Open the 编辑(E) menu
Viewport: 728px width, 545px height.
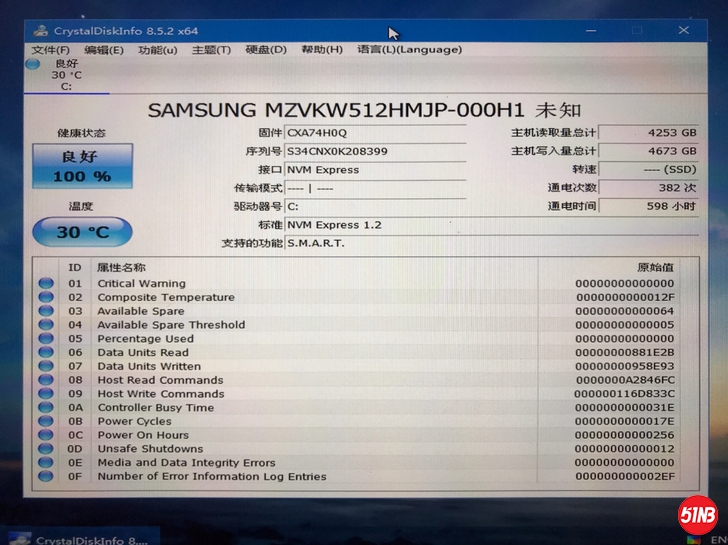(x=104, y=50)
